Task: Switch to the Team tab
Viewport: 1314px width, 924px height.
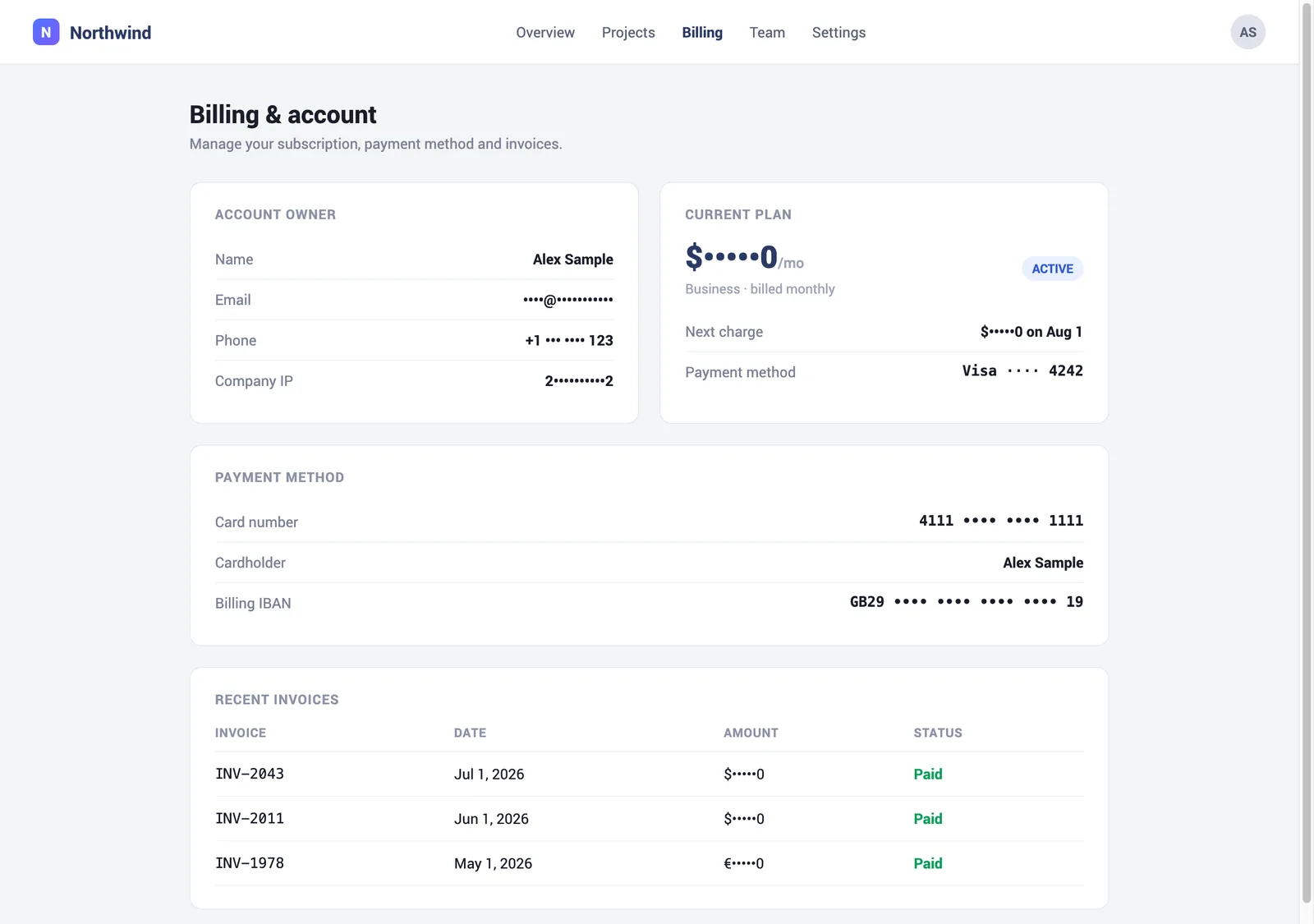Action: coord(767,33)
